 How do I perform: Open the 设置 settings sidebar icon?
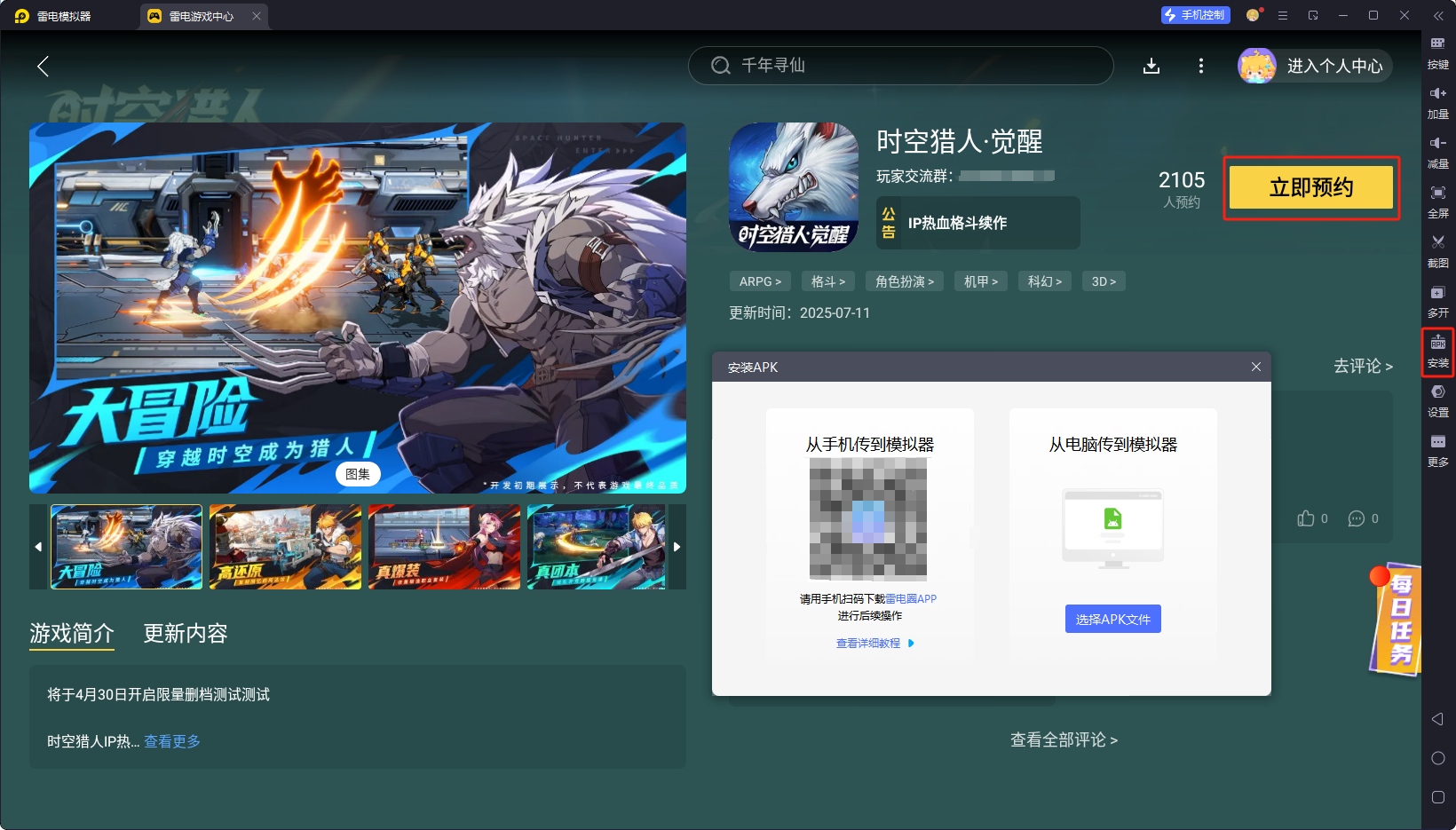coord(1438,400)
